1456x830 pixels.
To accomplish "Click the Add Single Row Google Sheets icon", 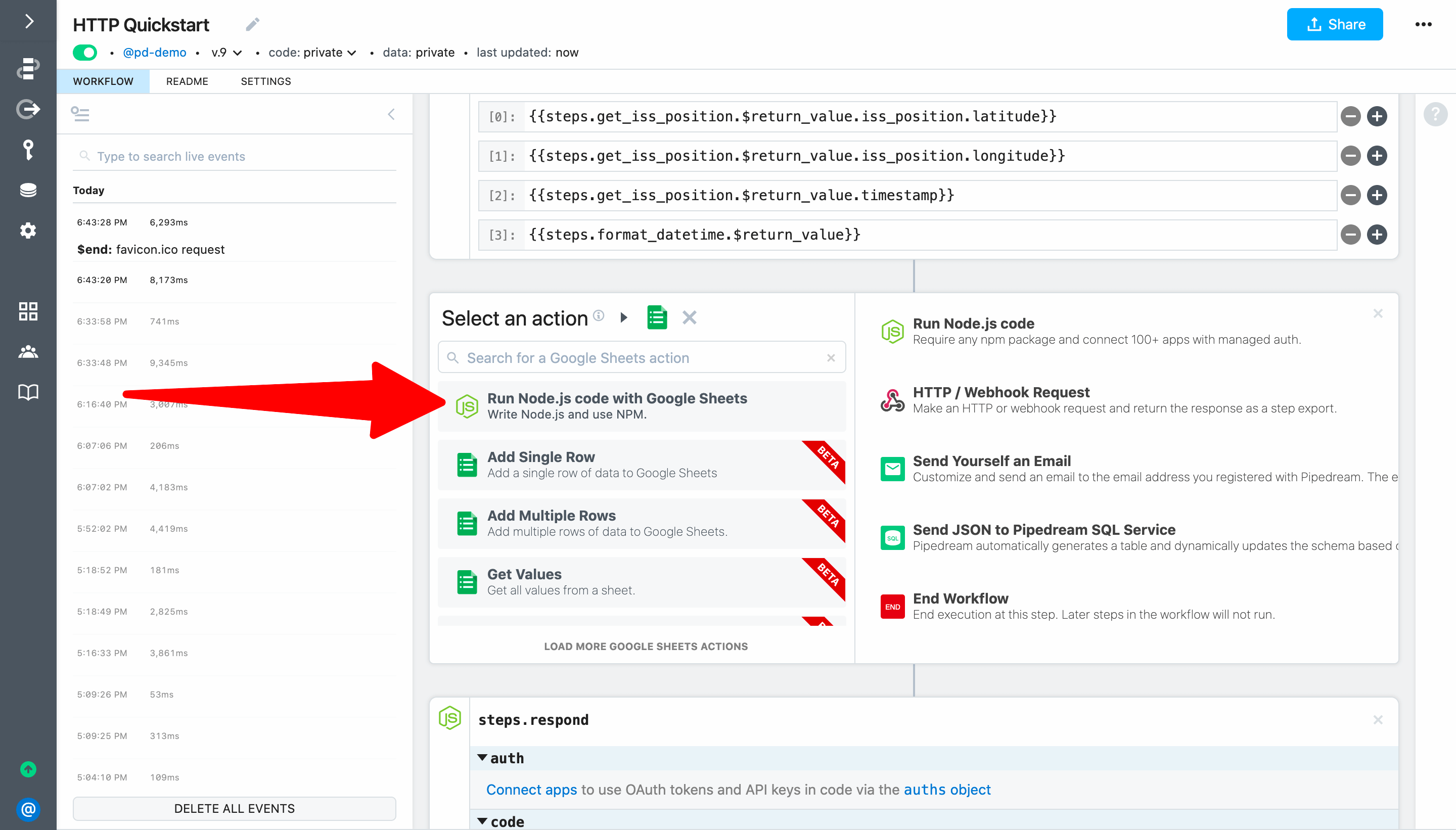I will coord(466,465).
